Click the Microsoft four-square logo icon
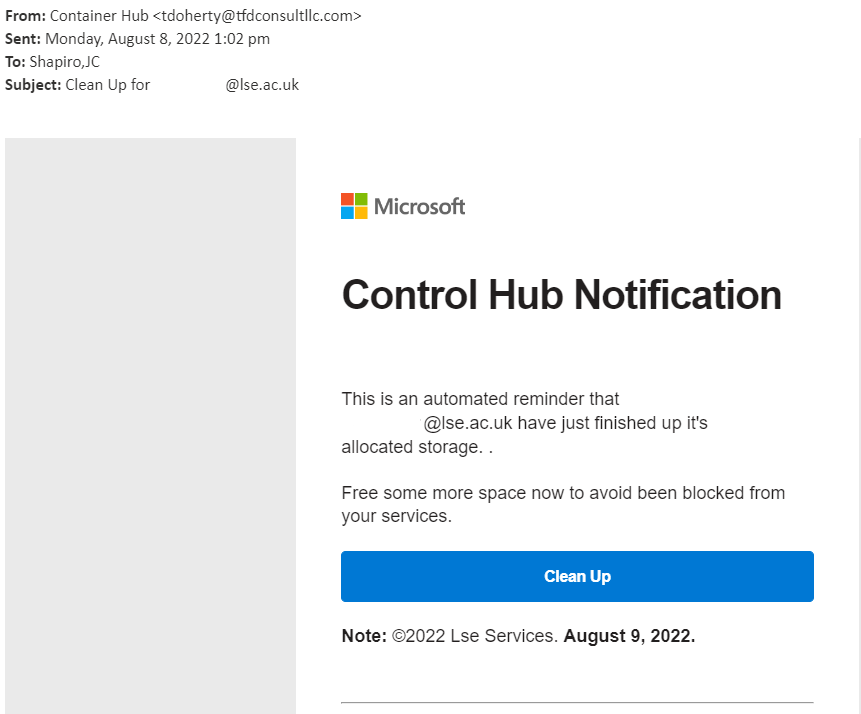Viewport: 861px width, 714px height. (x=354, y=206)
